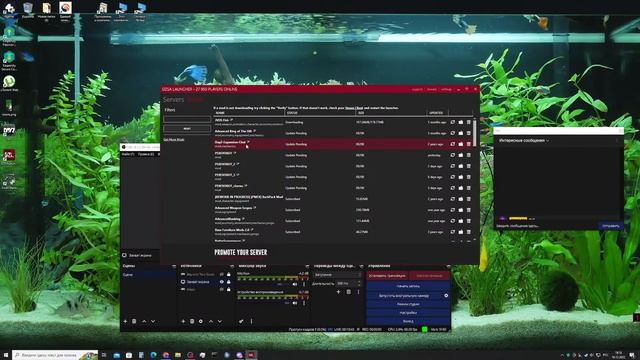Screen dimensions: 640x360
Task: Click mod filter text field in DZSA Launcher
Action: 187,119
